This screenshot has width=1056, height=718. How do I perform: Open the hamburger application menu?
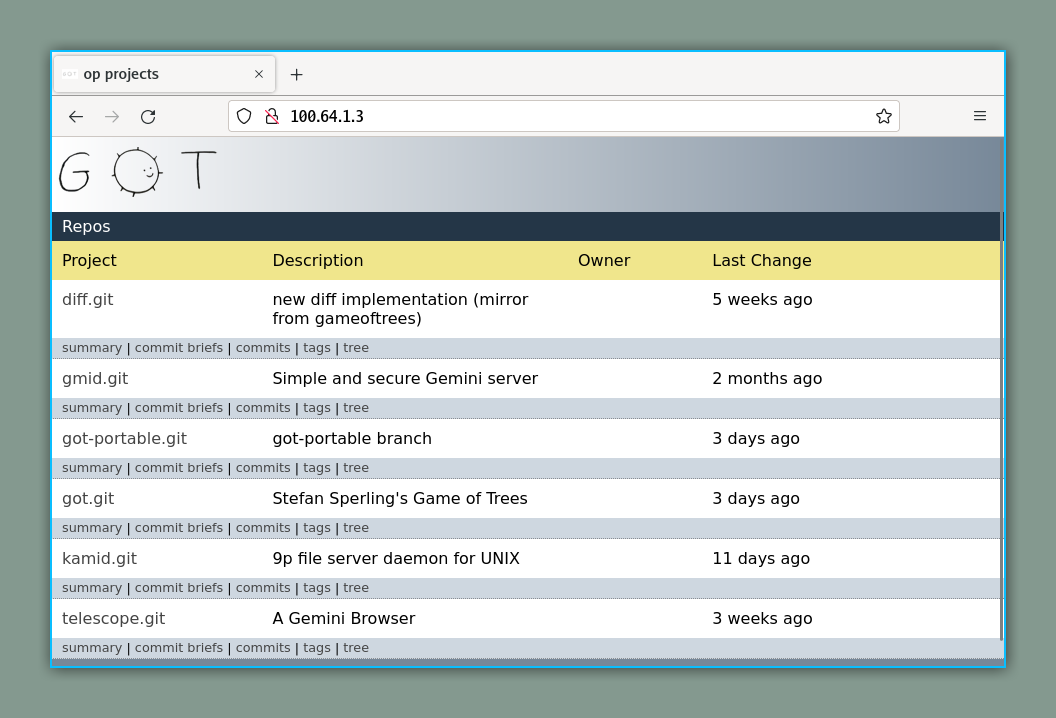[x=979, y=117]
